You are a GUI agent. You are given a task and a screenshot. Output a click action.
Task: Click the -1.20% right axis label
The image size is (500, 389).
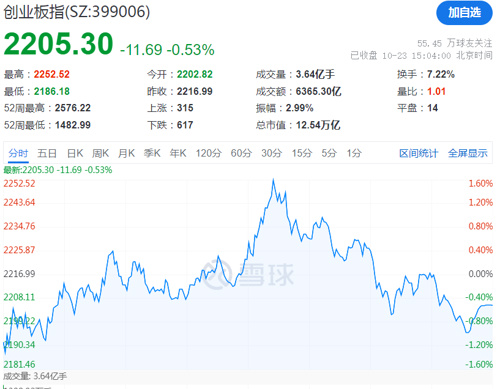tap(479, 345)
